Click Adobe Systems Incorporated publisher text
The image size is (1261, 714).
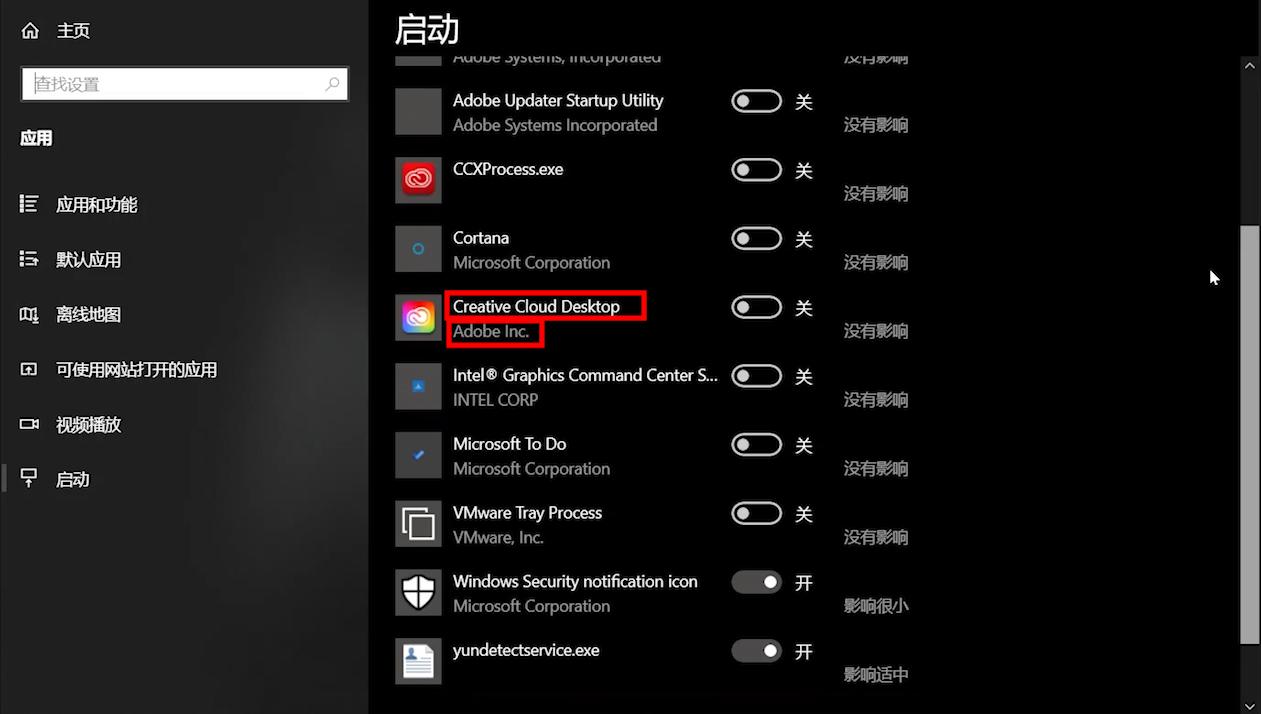point(555,125)
